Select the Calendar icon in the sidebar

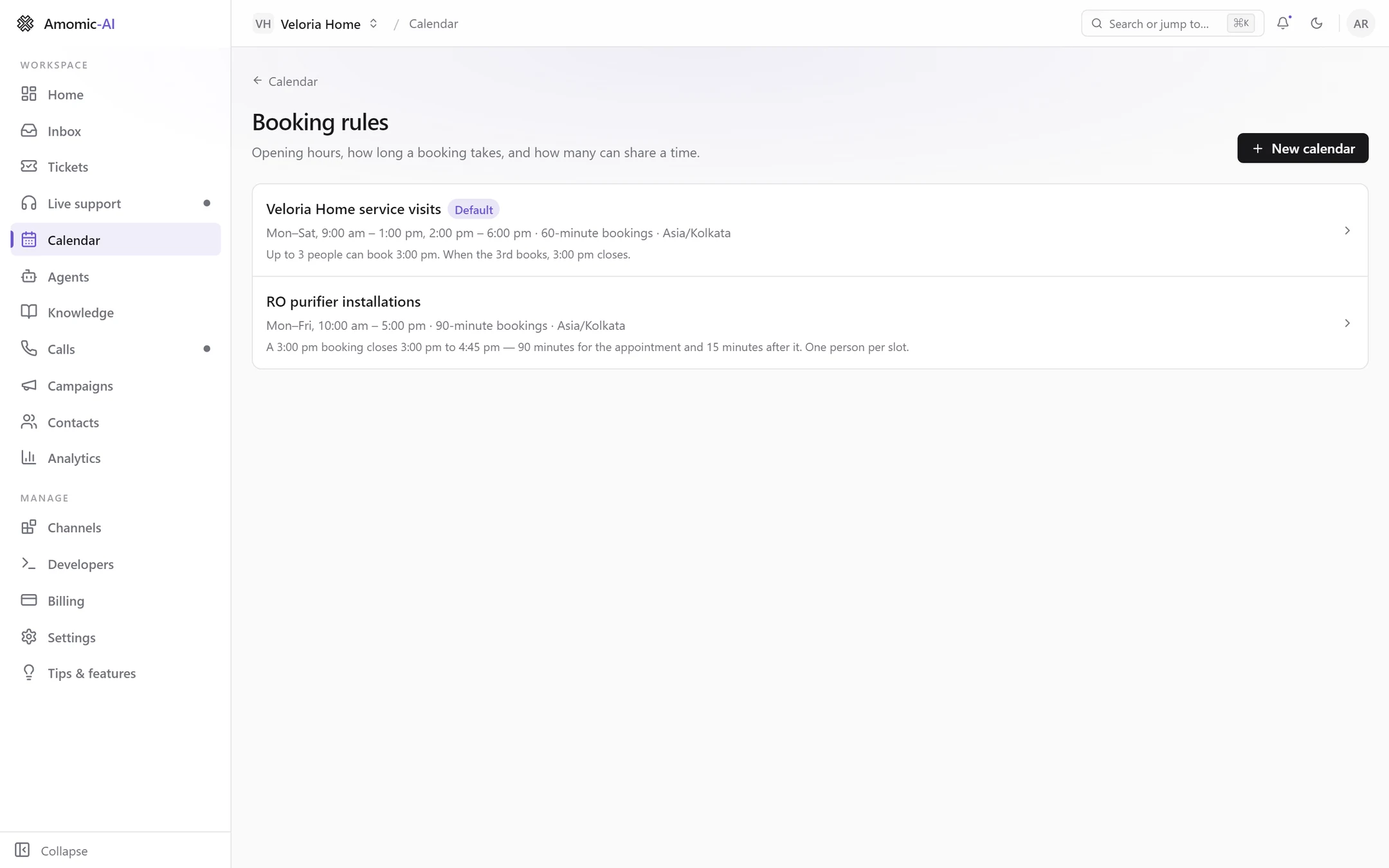click(29, 240)
